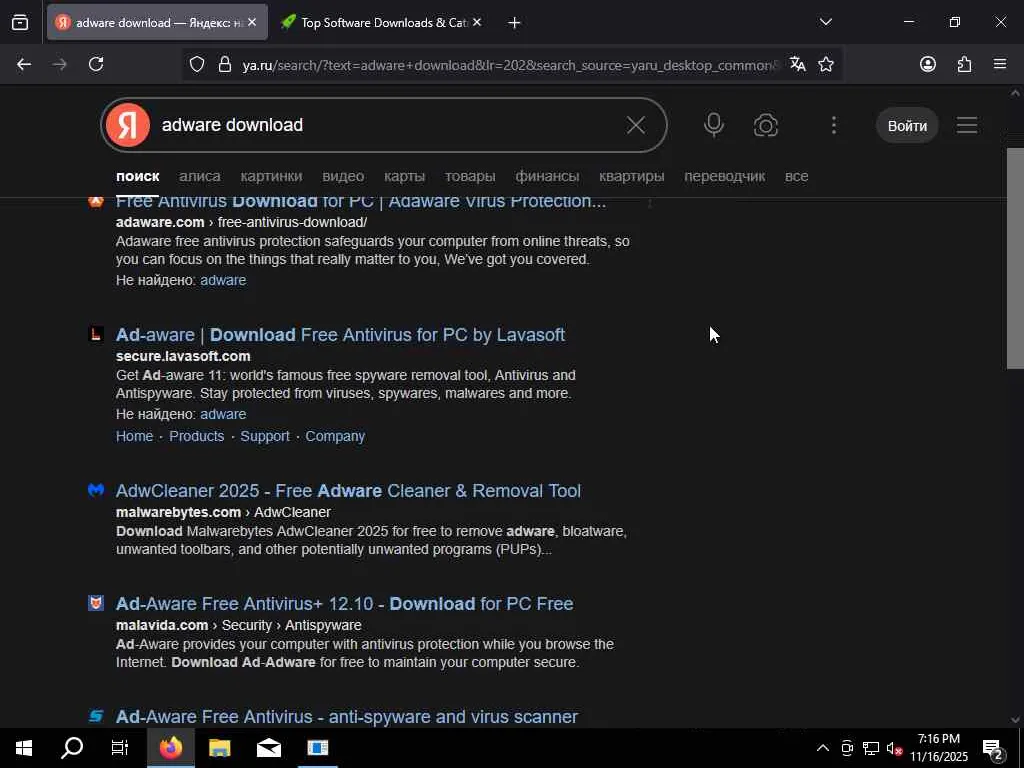Image resolution: width=1024 pixels, height=768 pixels.
Task: Open muted volume tray icon
Action: (x=894, y=748)
